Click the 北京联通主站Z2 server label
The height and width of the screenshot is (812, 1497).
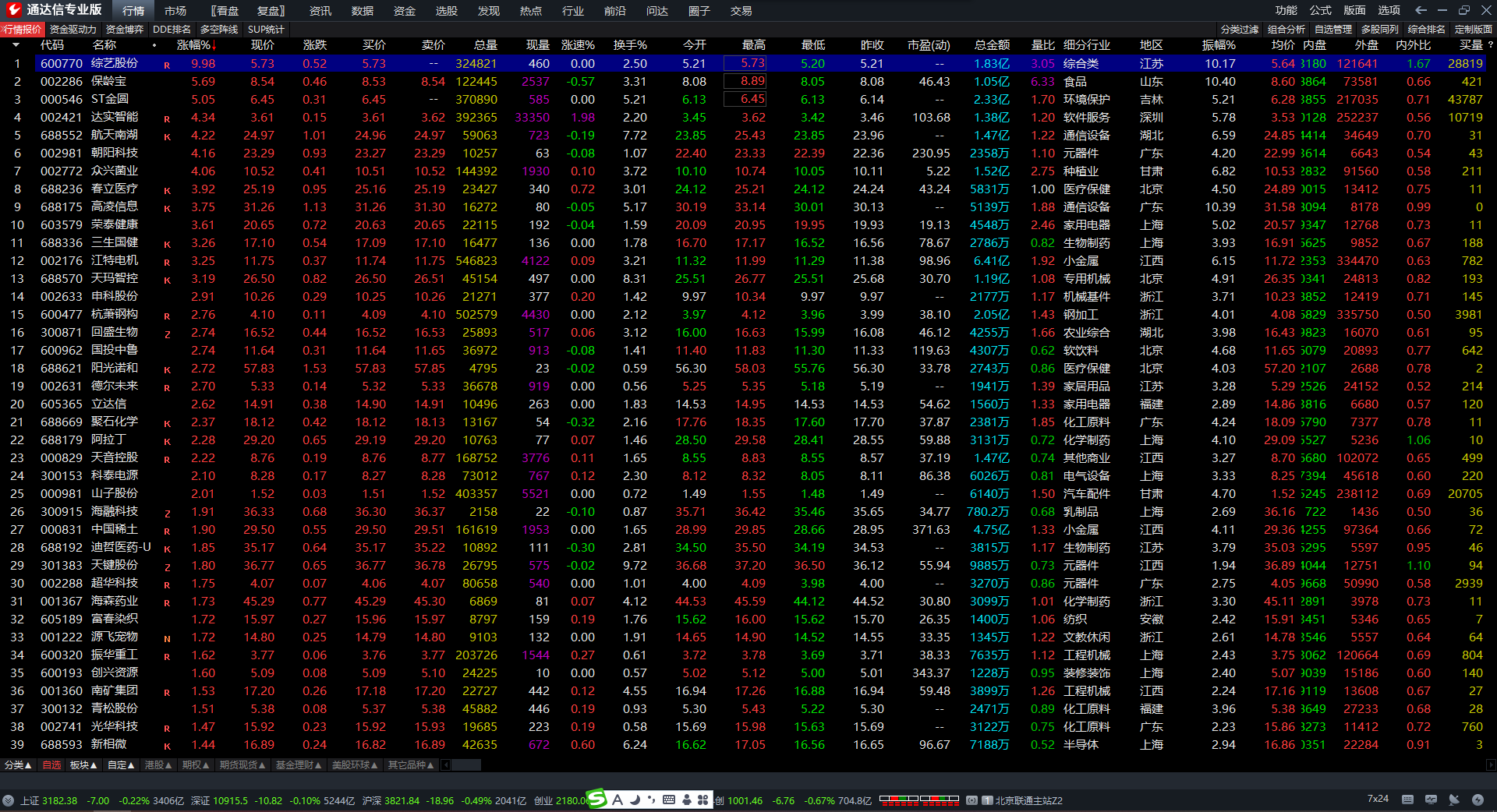[x=1028, y=800]
